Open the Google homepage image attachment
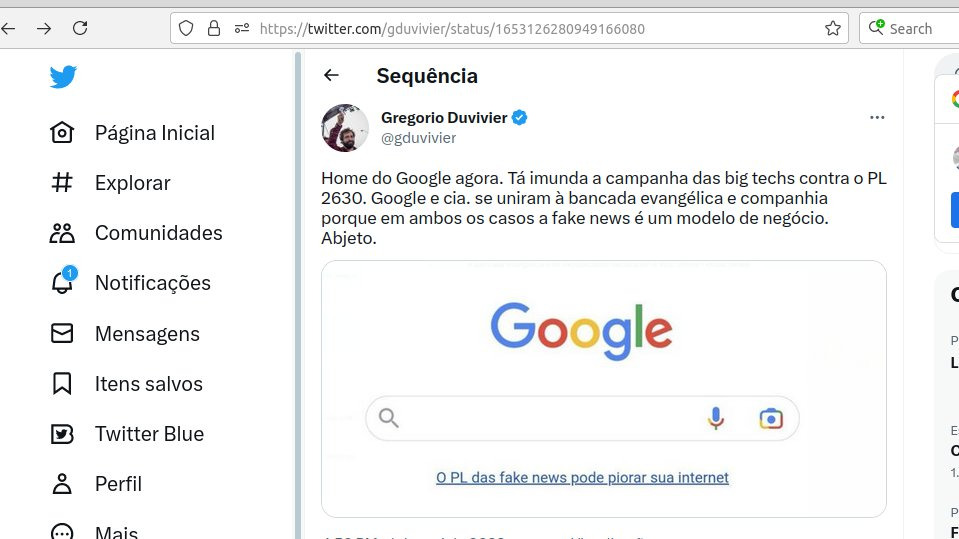This screenshot has width=959, height=539. coord(603,388)
